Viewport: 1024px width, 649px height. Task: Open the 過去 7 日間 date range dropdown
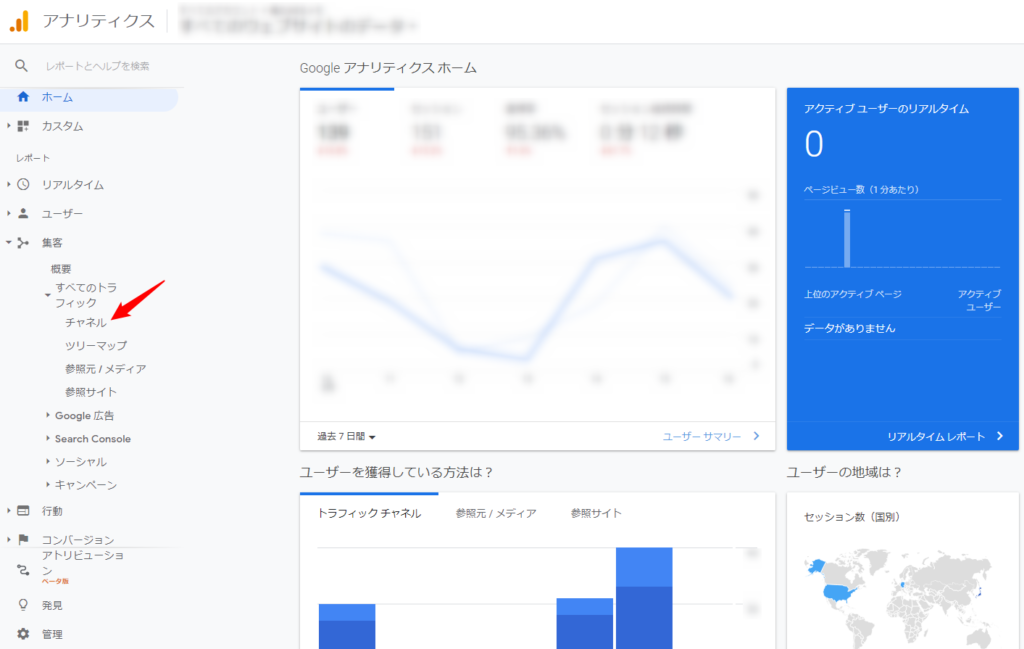(x=346, y=436)
